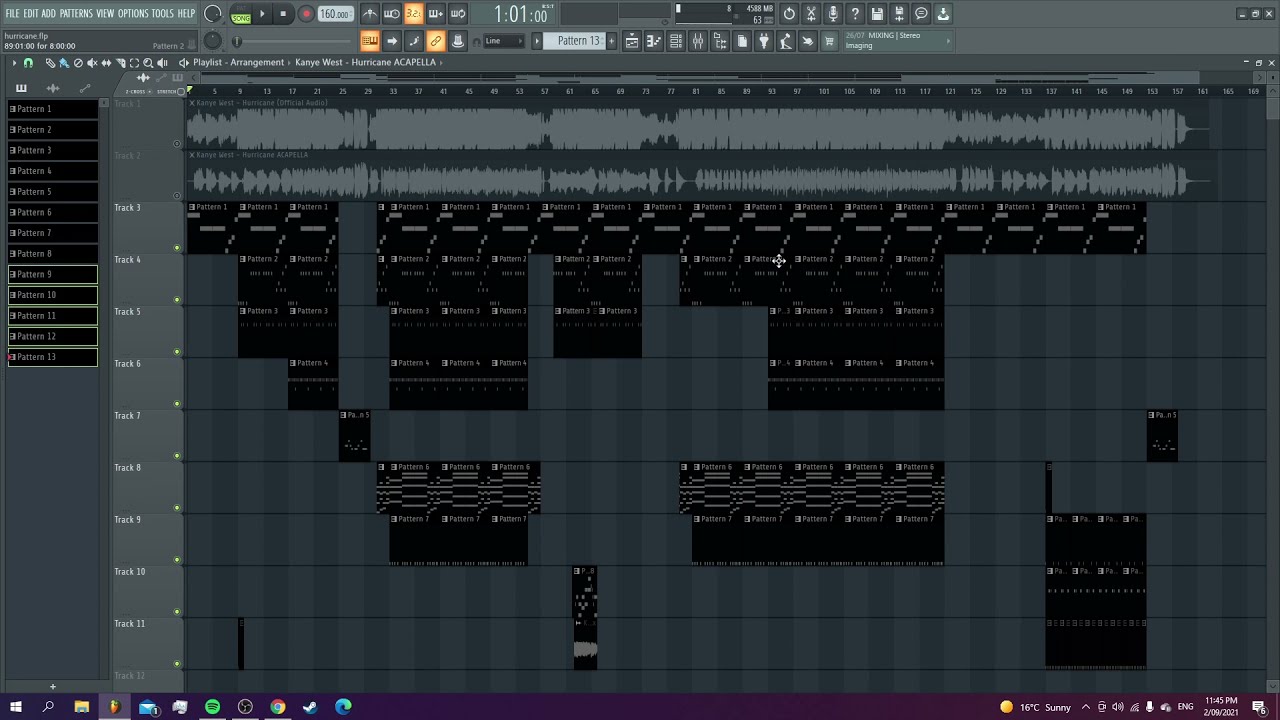Toggle auto-scrolling arrow button
The width and height of the screenshot is (1280, 720).
(392, 41)
